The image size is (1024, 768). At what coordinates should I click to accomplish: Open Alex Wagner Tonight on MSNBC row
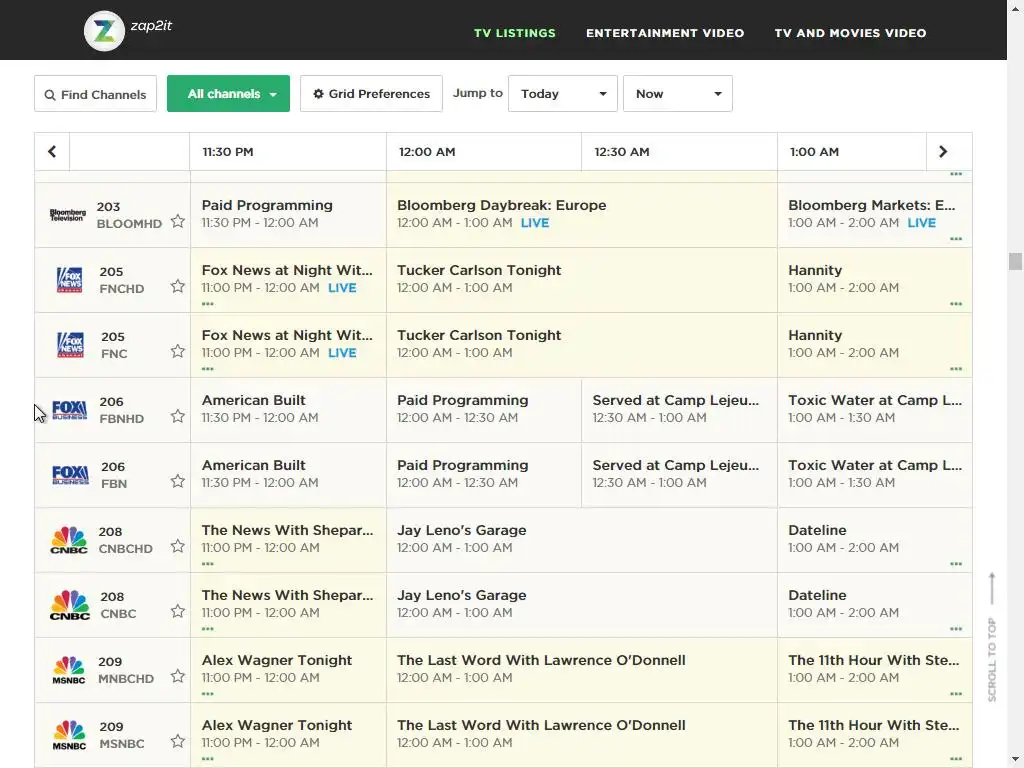288,735
